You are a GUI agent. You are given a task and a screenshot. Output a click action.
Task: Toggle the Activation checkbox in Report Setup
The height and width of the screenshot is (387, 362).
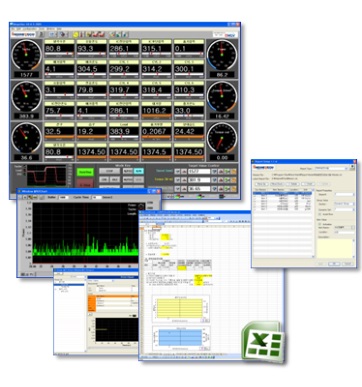point(320,224)
